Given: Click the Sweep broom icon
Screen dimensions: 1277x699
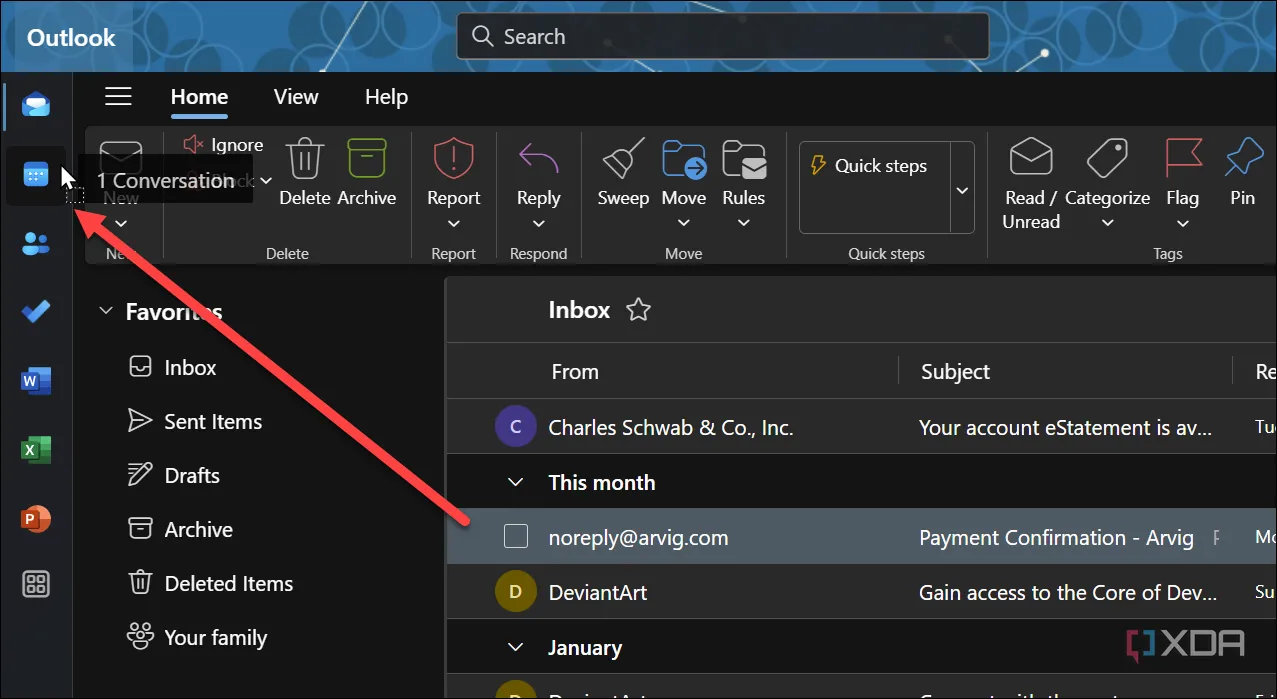Looking at the screenshot, I should pos(623,160).
